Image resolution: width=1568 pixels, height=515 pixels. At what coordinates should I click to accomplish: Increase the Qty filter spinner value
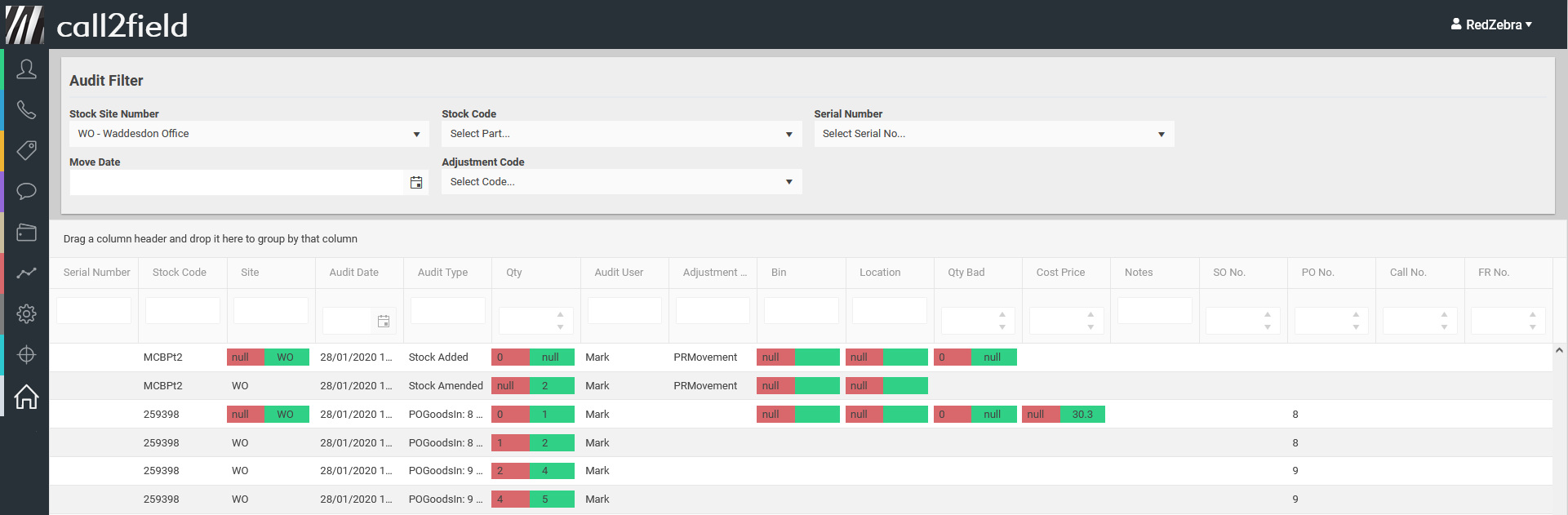pyautogui.click(x=560, y=314)
